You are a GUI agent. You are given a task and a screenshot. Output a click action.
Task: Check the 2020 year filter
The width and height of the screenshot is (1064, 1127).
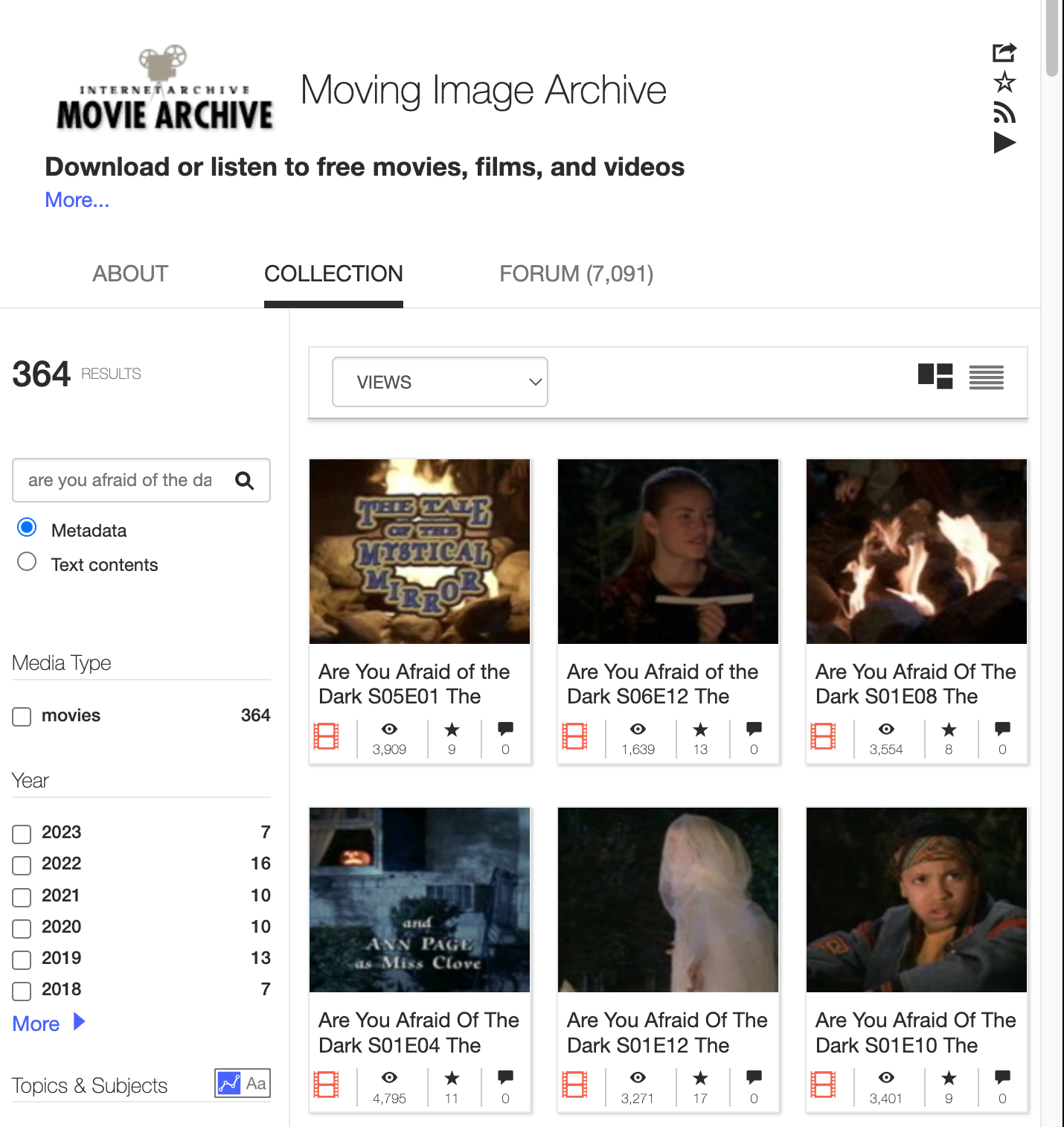coord(22,928)
